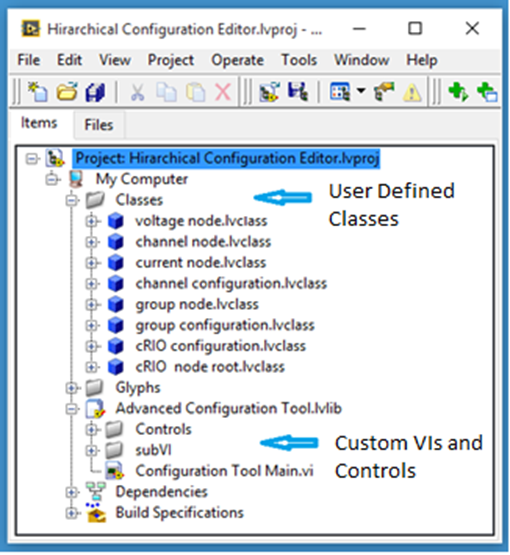510x555 pixels.
Task: Maximize the project window
Action: (x=415, y=28)
